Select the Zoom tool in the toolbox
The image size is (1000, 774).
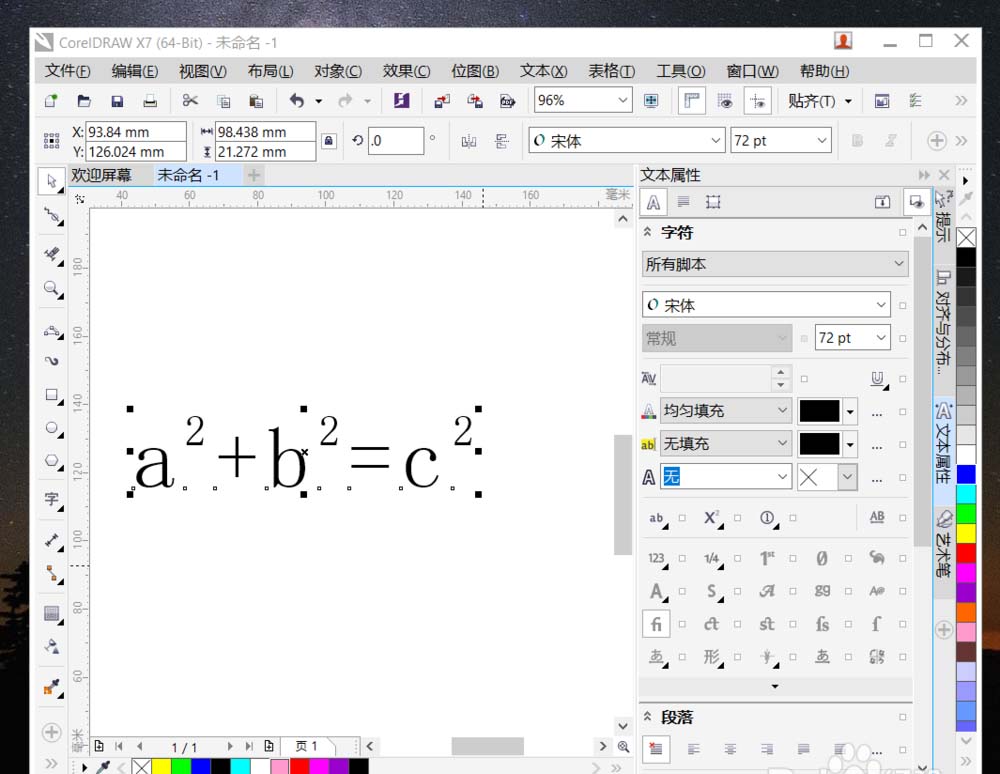point(52,290)
